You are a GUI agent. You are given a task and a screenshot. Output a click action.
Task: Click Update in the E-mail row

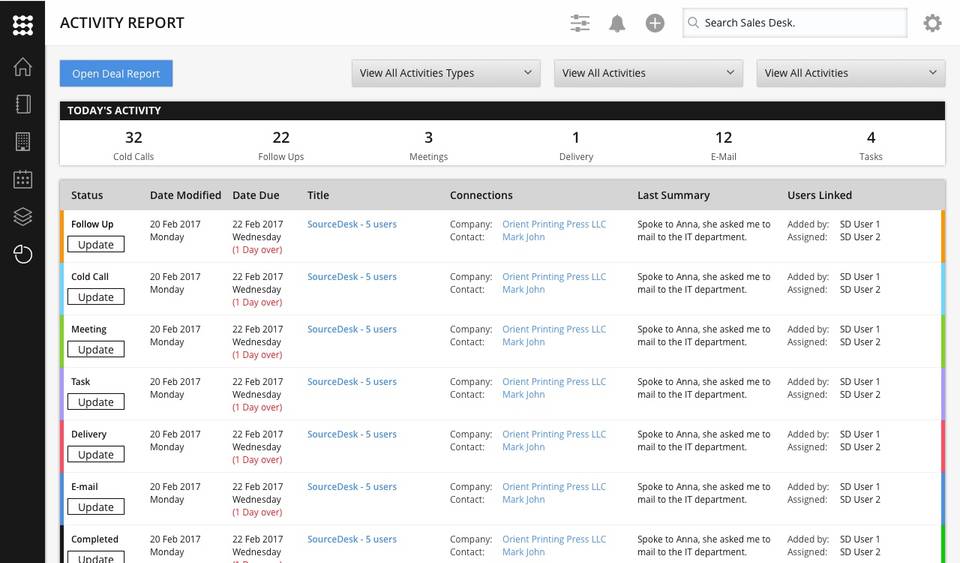tap(96, 507)
